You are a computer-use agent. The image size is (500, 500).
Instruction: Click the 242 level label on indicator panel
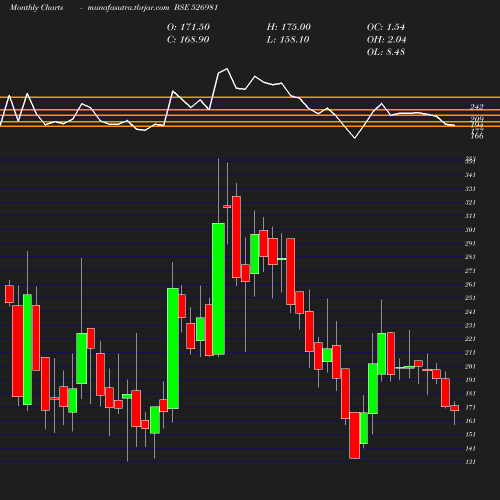pos(477,107)
